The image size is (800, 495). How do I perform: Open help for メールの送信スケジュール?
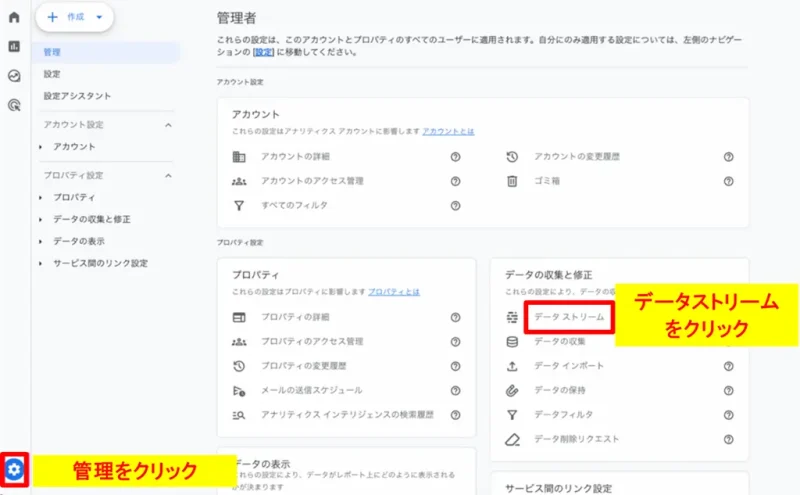(456, 391)
